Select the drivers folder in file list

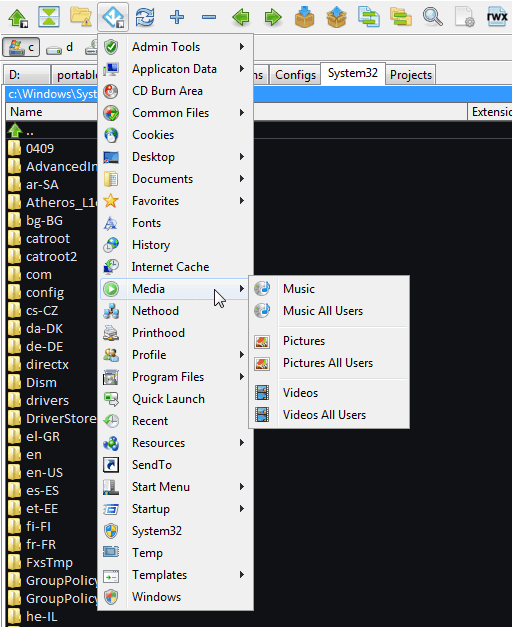[x=47, y=400]
